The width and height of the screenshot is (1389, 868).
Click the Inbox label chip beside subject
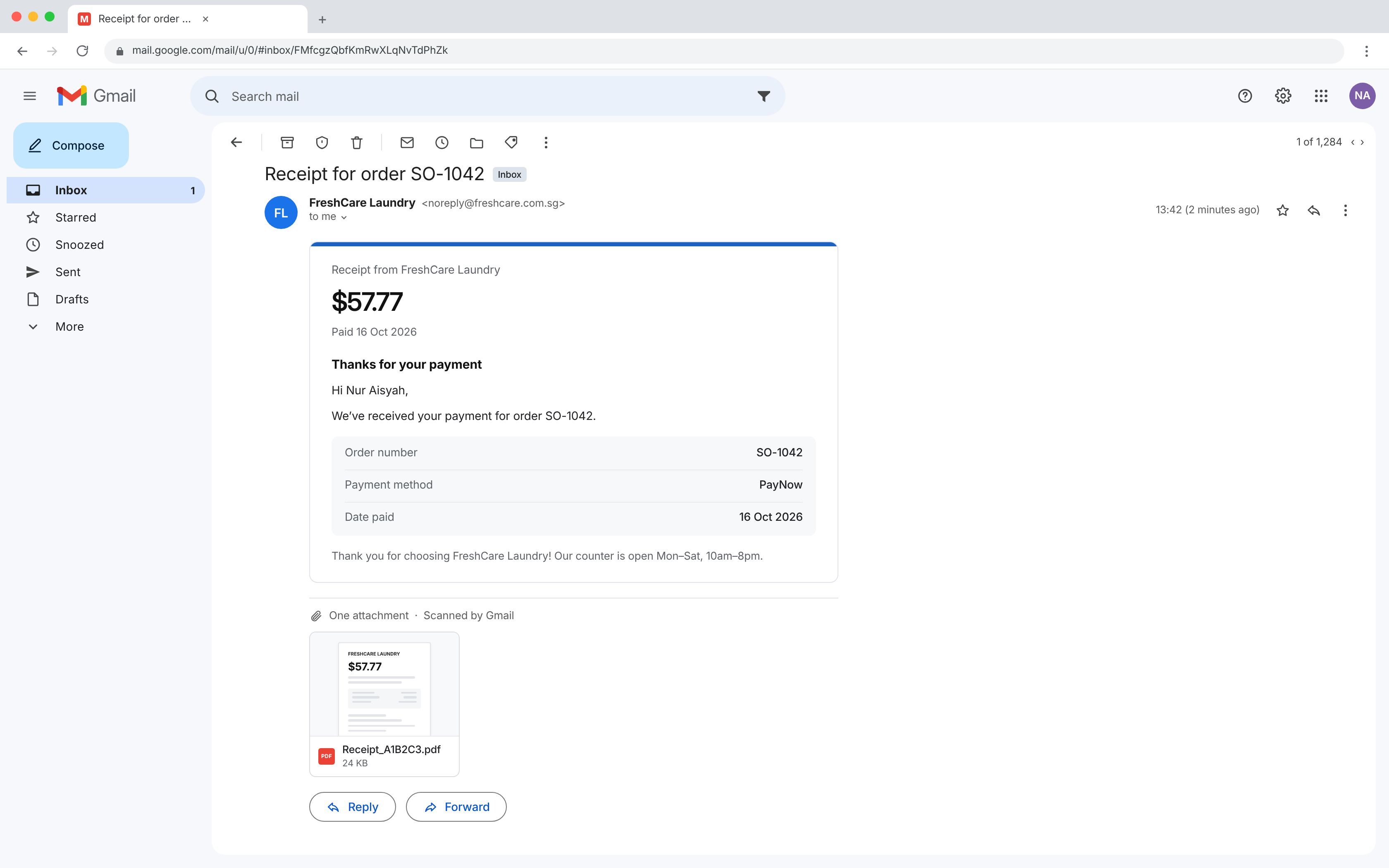510,174
